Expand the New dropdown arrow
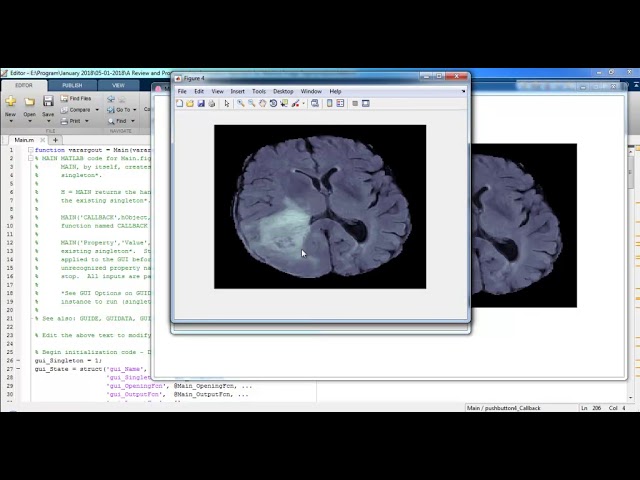The height and width of the screenshot is (480, 640). point(11,121)
